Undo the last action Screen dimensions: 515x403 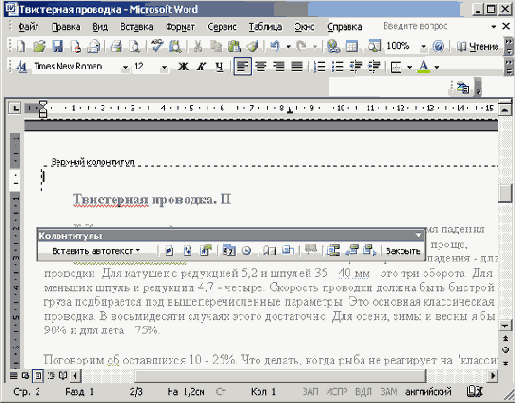pos(275,46)
